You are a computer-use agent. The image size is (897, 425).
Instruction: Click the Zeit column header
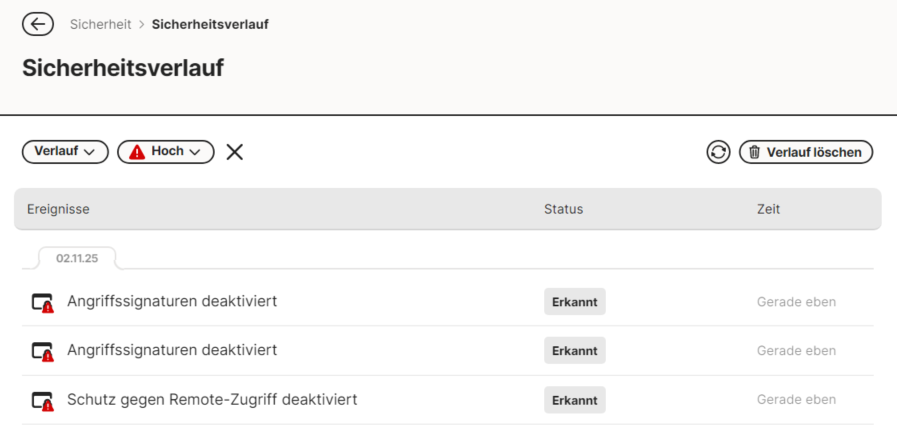(x=768, y=209)
